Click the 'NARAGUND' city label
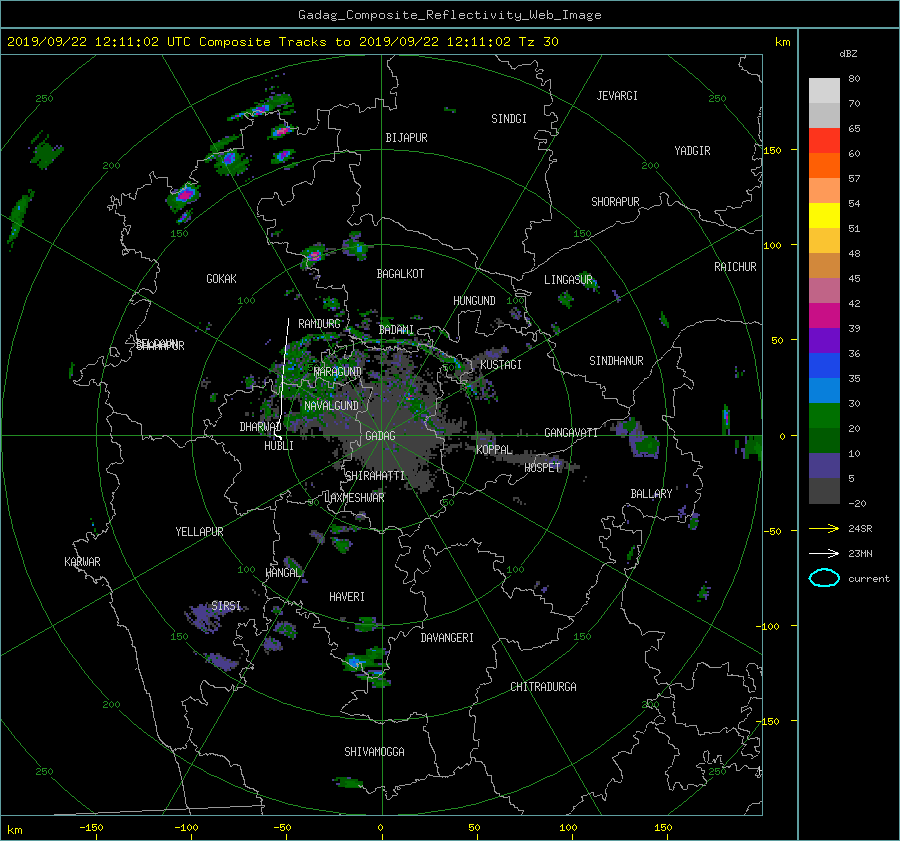 (338, 372)
